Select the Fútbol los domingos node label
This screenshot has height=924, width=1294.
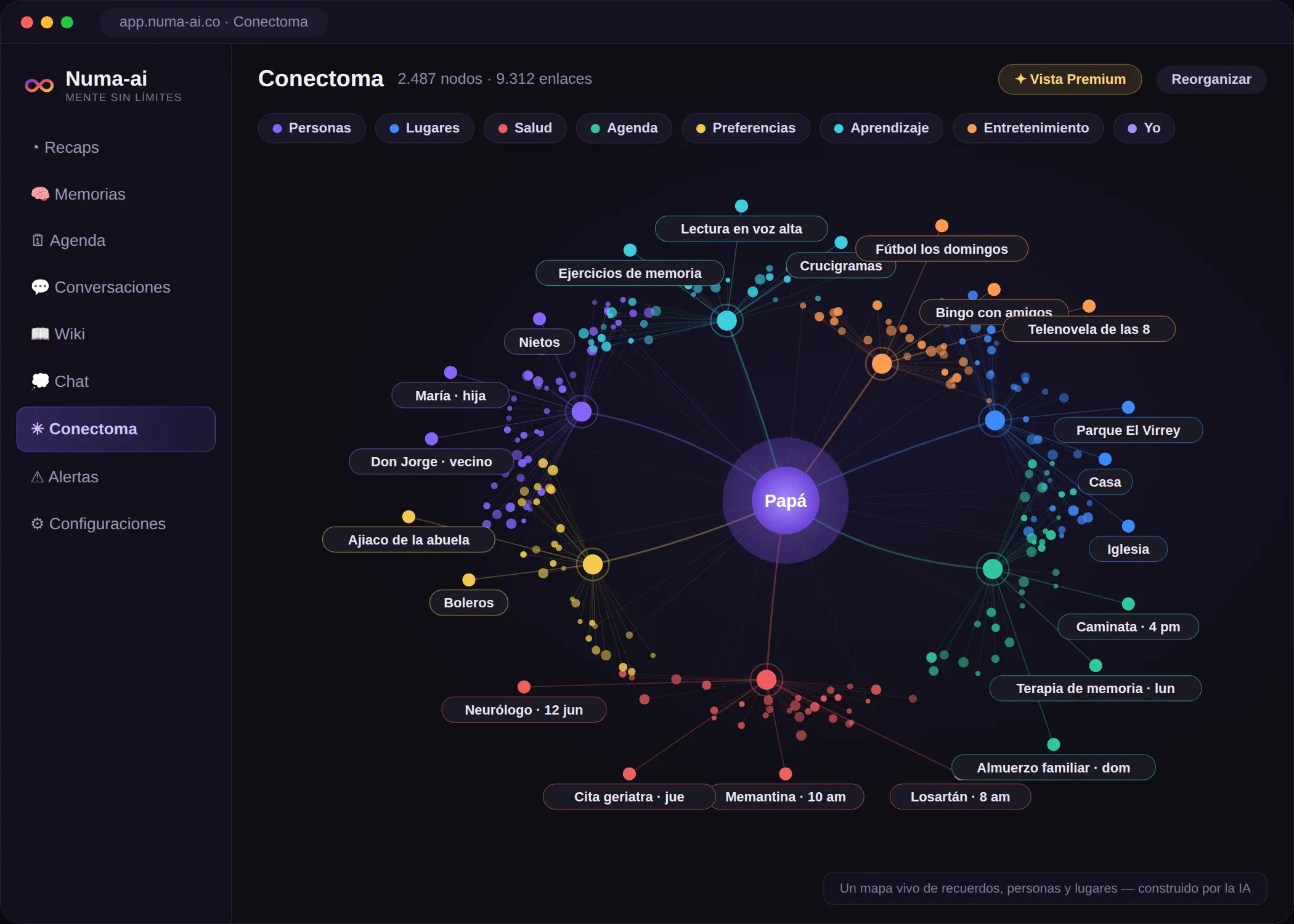942,249
